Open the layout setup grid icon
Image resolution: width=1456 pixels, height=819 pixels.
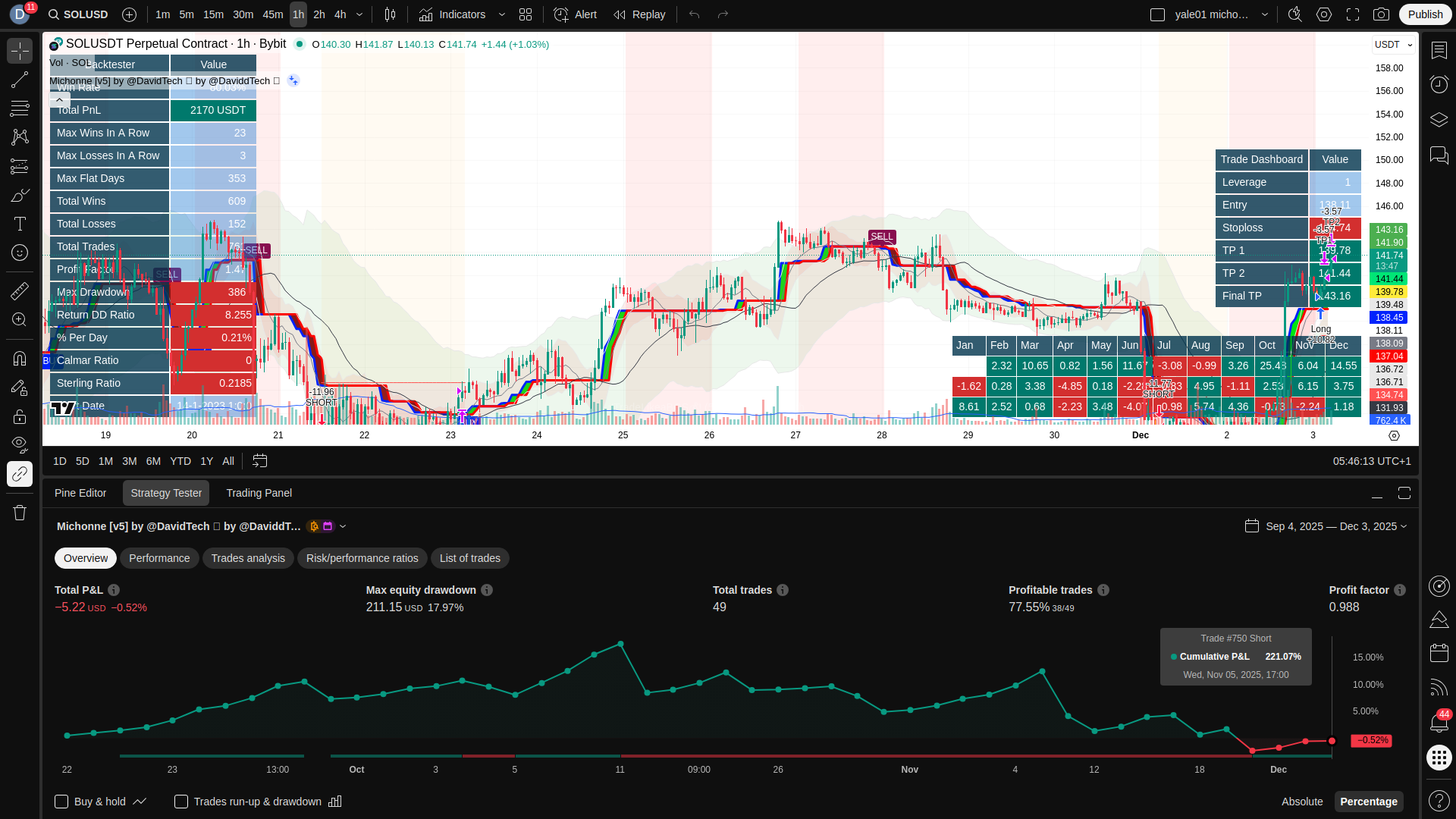pos(526,14)
